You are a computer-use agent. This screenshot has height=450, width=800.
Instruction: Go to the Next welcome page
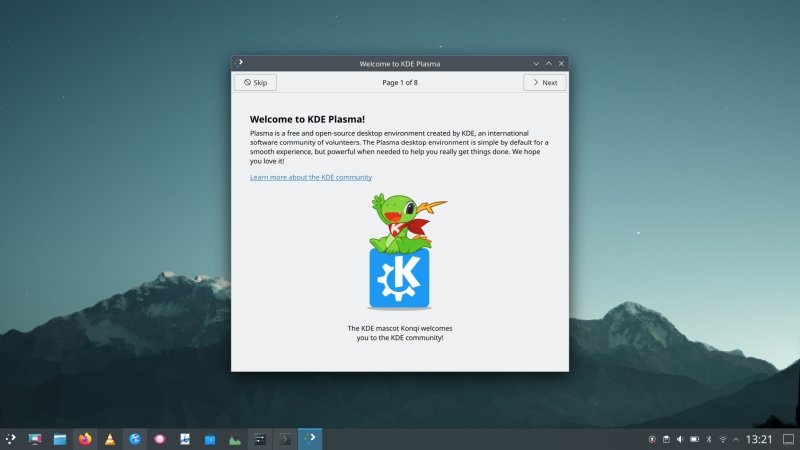click(x=544, y=83)
